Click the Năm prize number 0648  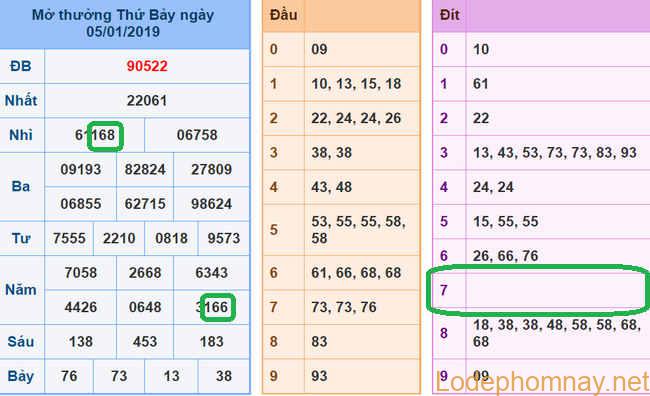coord(145,307)
